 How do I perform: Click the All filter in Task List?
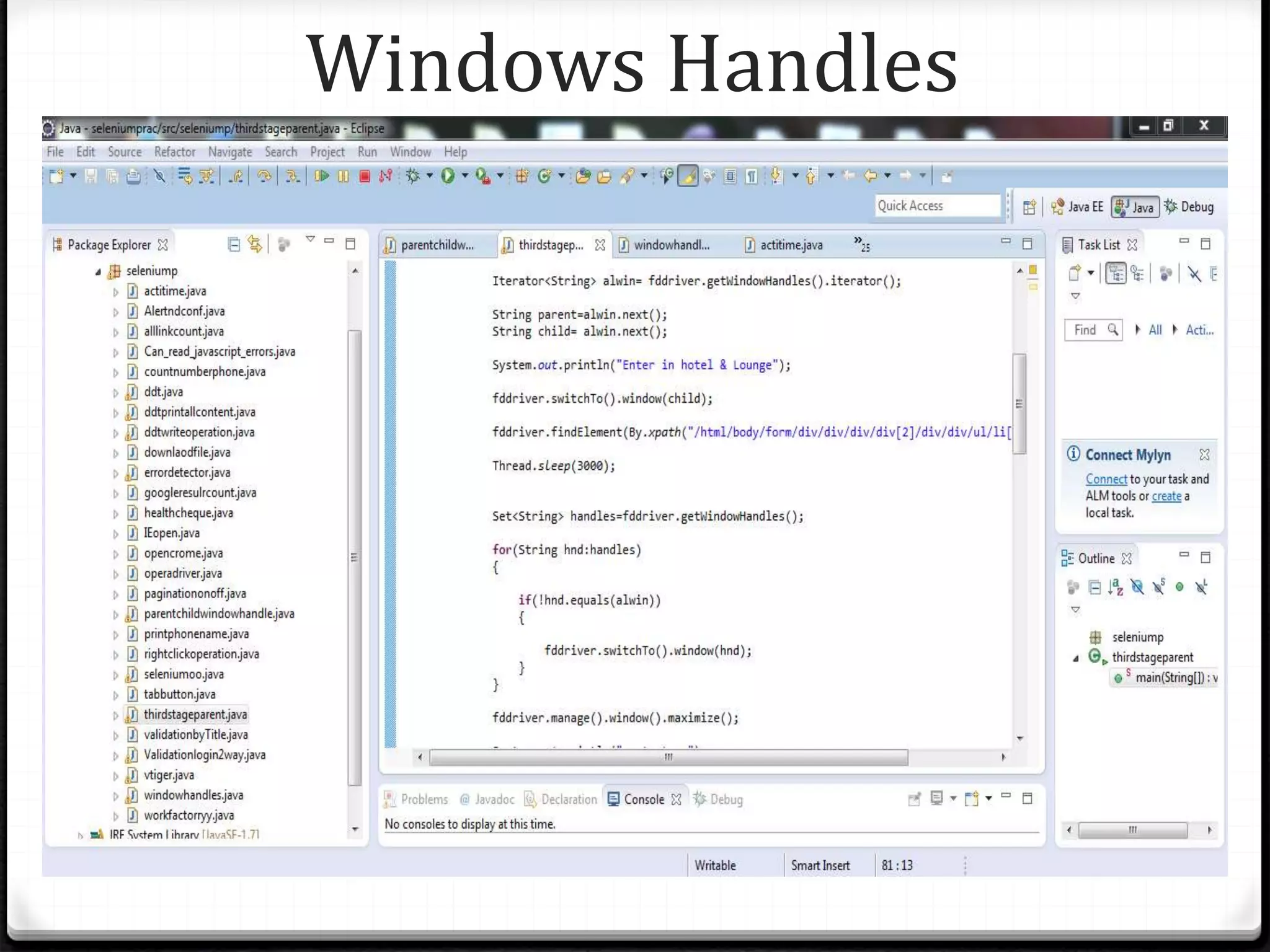1155,330
